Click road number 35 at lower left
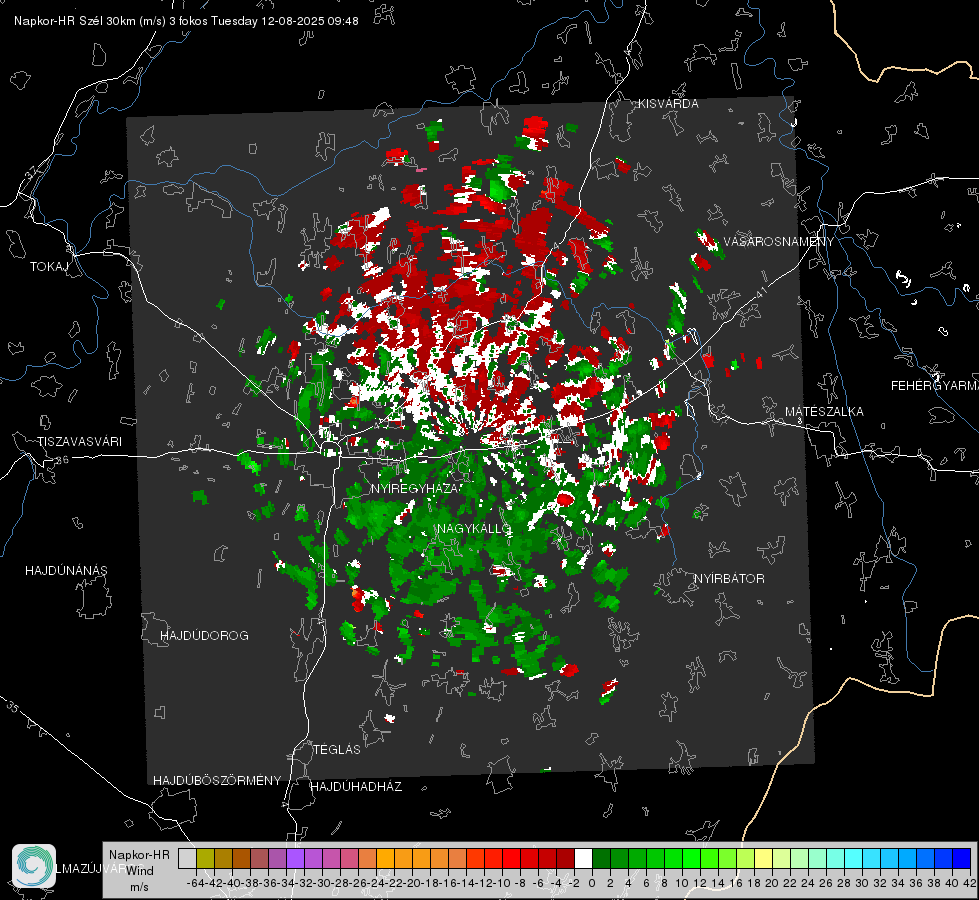979x900 pixels. click(x=12, y=707)
